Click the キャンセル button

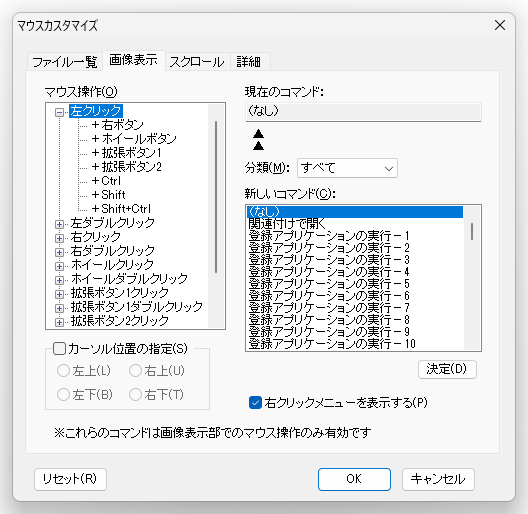[x=438, y=479]
